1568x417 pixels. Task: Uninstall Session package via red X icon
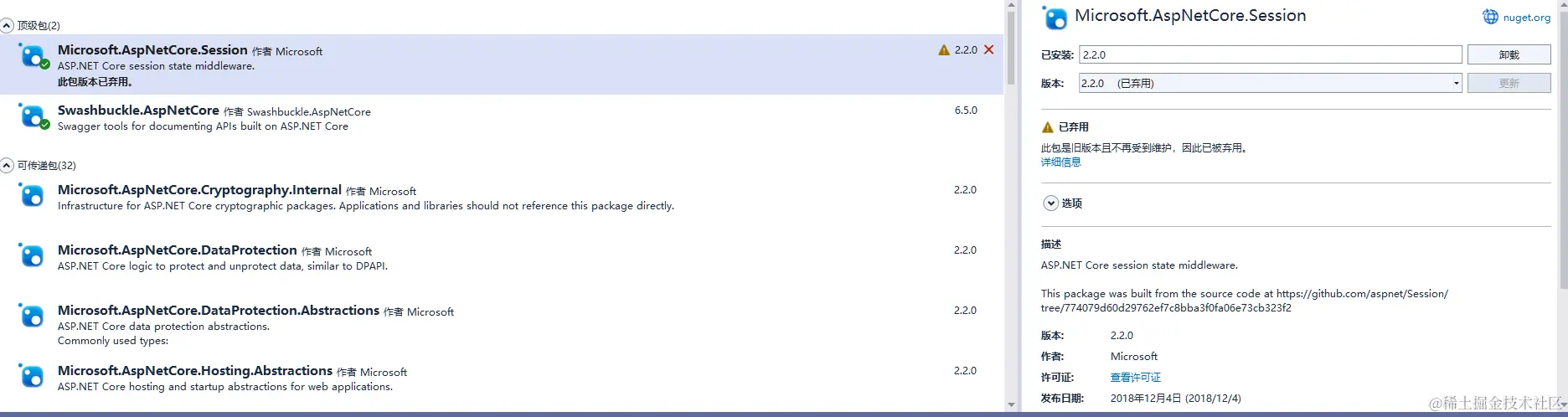click(x=989, y=49)
